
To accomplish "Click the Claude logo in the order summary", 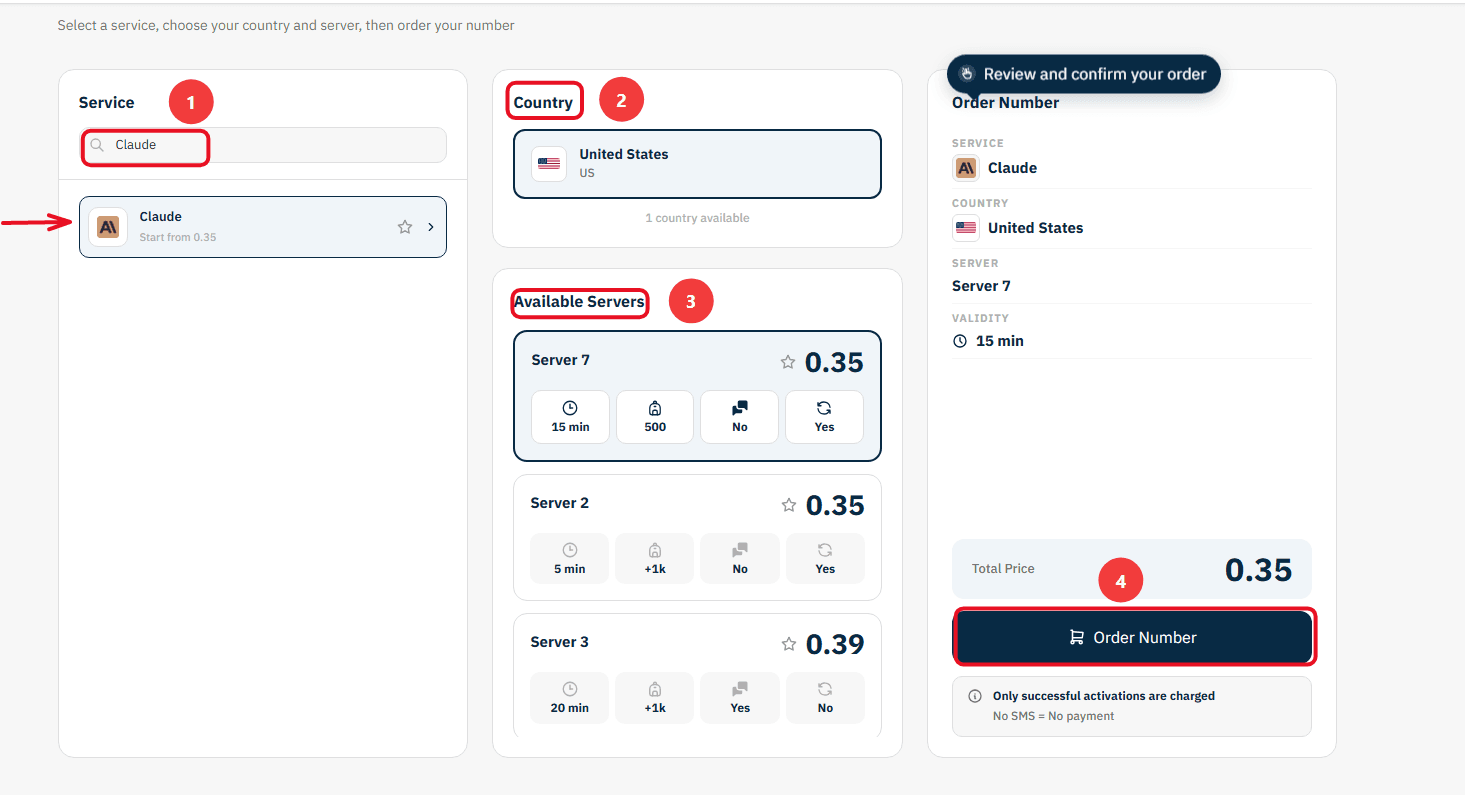I will click(966, 168).
